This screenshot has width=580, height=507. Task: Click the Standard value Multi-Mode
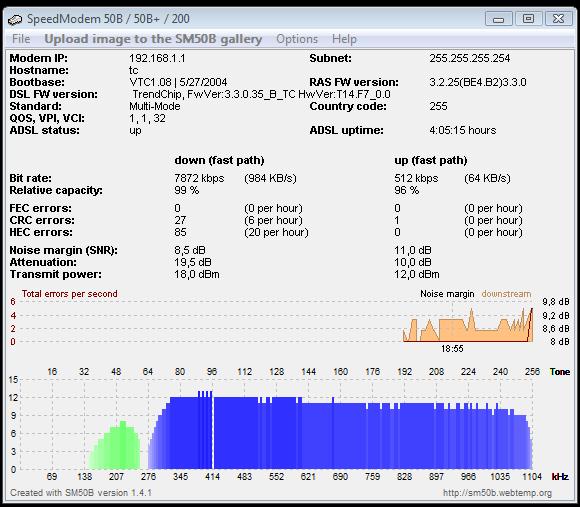point(155,107)
